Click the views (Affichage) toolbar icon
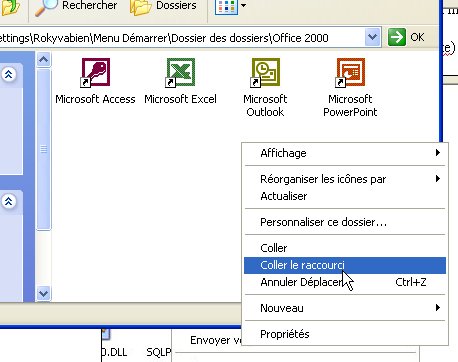This screenshot has height=362, width=458. [226, 6]
